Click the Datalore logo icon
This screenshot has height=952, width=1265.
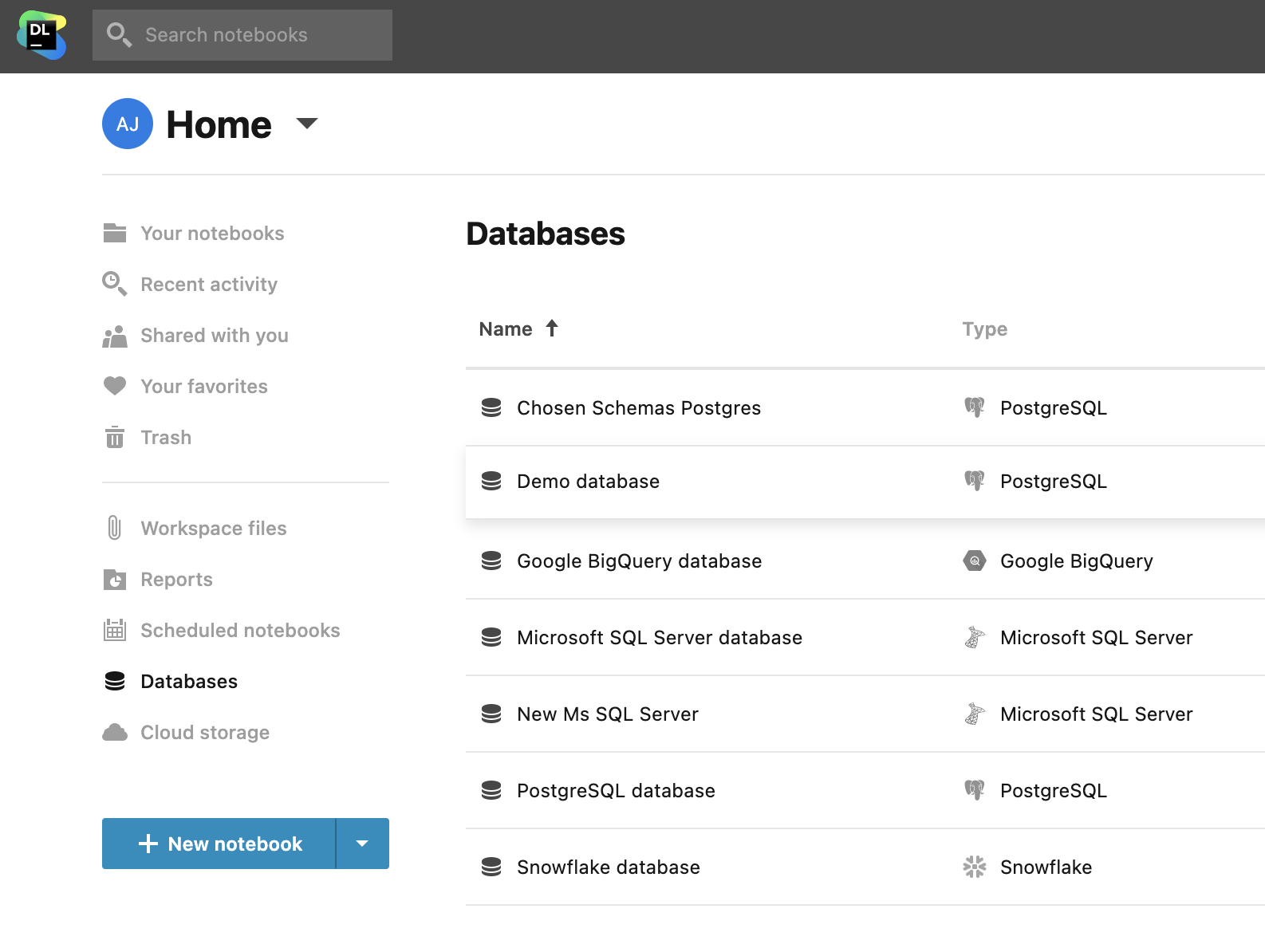41,35
